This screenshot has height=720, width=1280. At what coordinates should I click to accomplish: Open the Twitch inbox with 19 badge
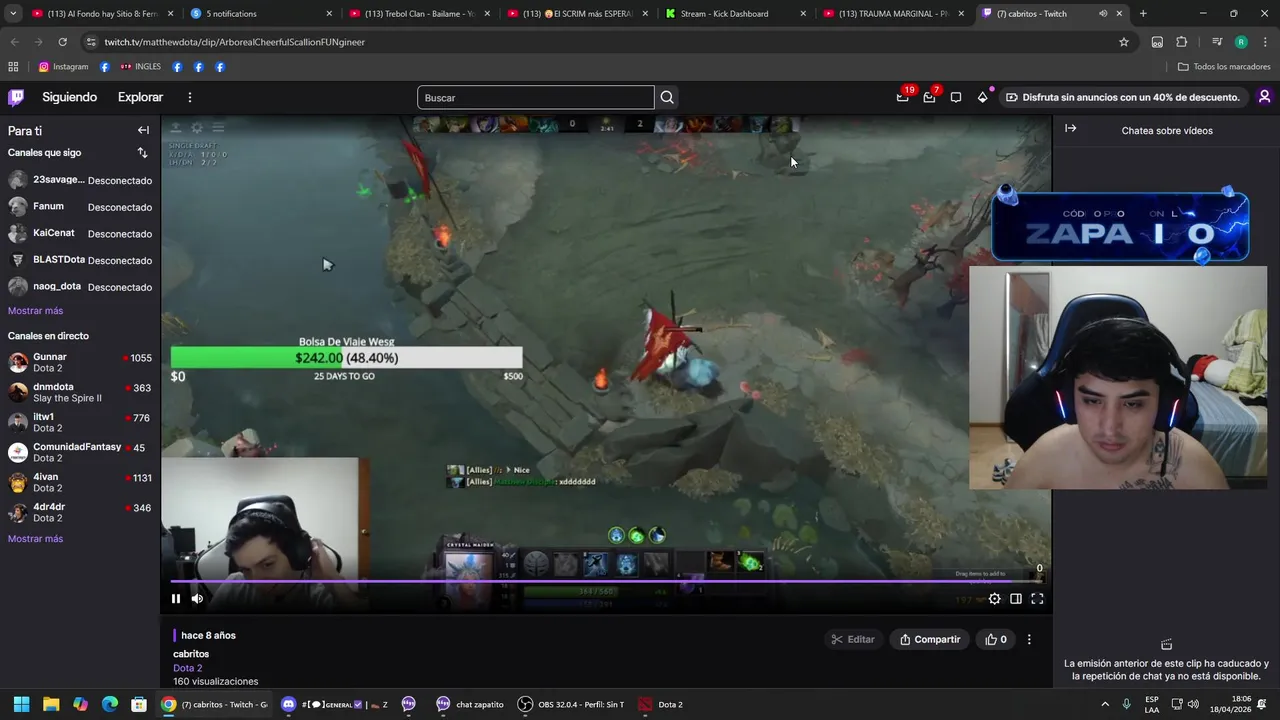coord(903,97)
